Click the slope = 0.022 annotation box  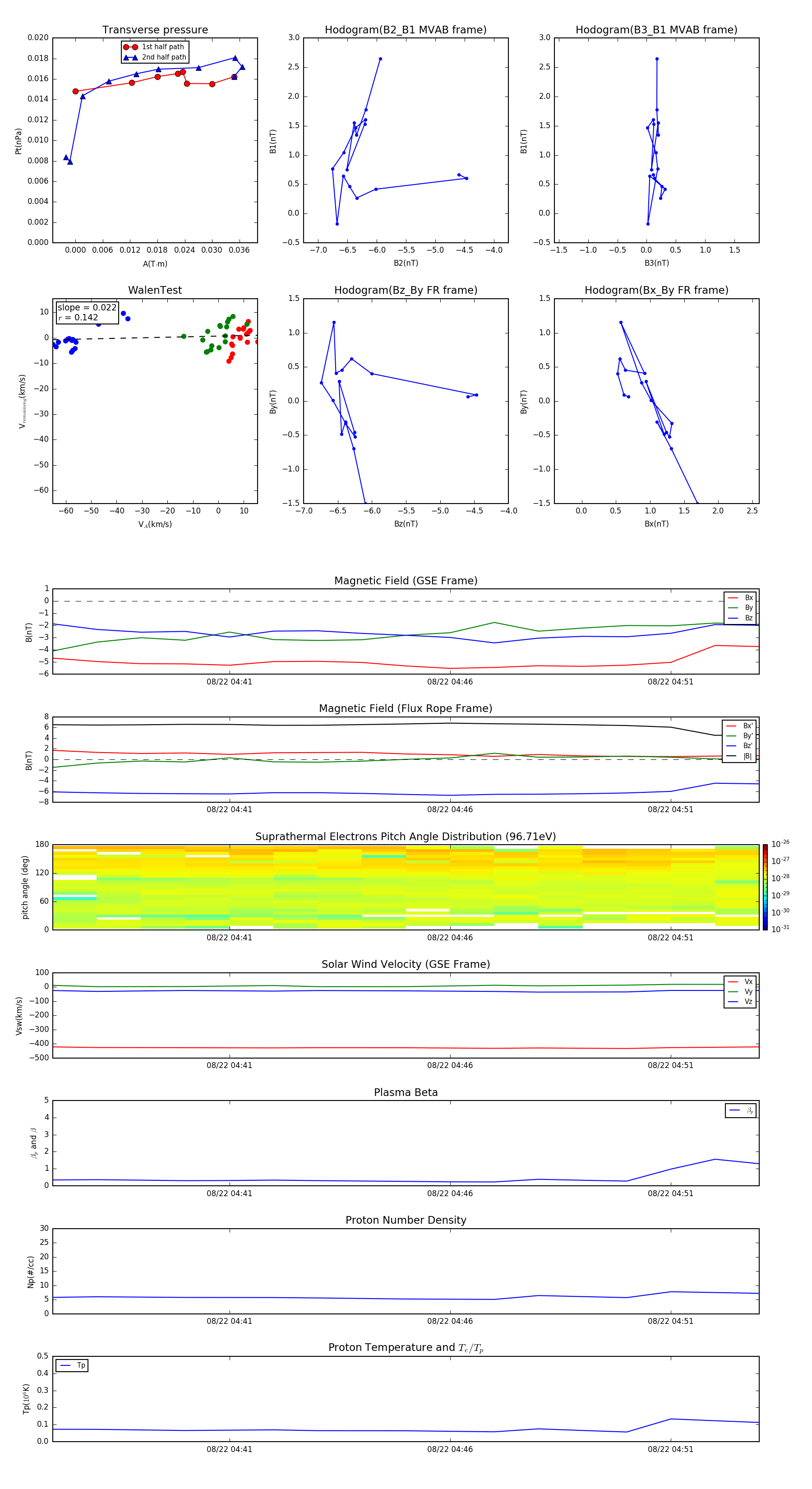tap(87, 312)
